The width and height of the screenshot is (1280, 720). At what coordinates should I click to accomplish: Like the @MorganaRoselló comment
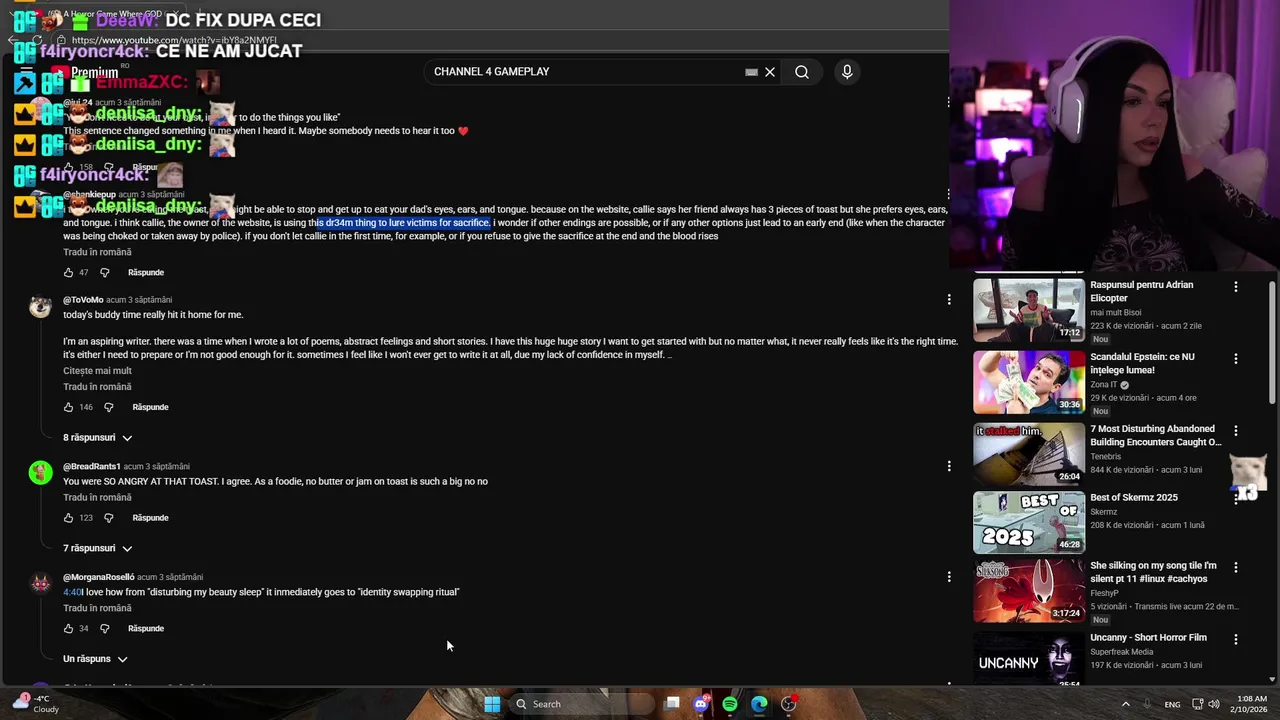pyautogui.click(x=68, y=629)
